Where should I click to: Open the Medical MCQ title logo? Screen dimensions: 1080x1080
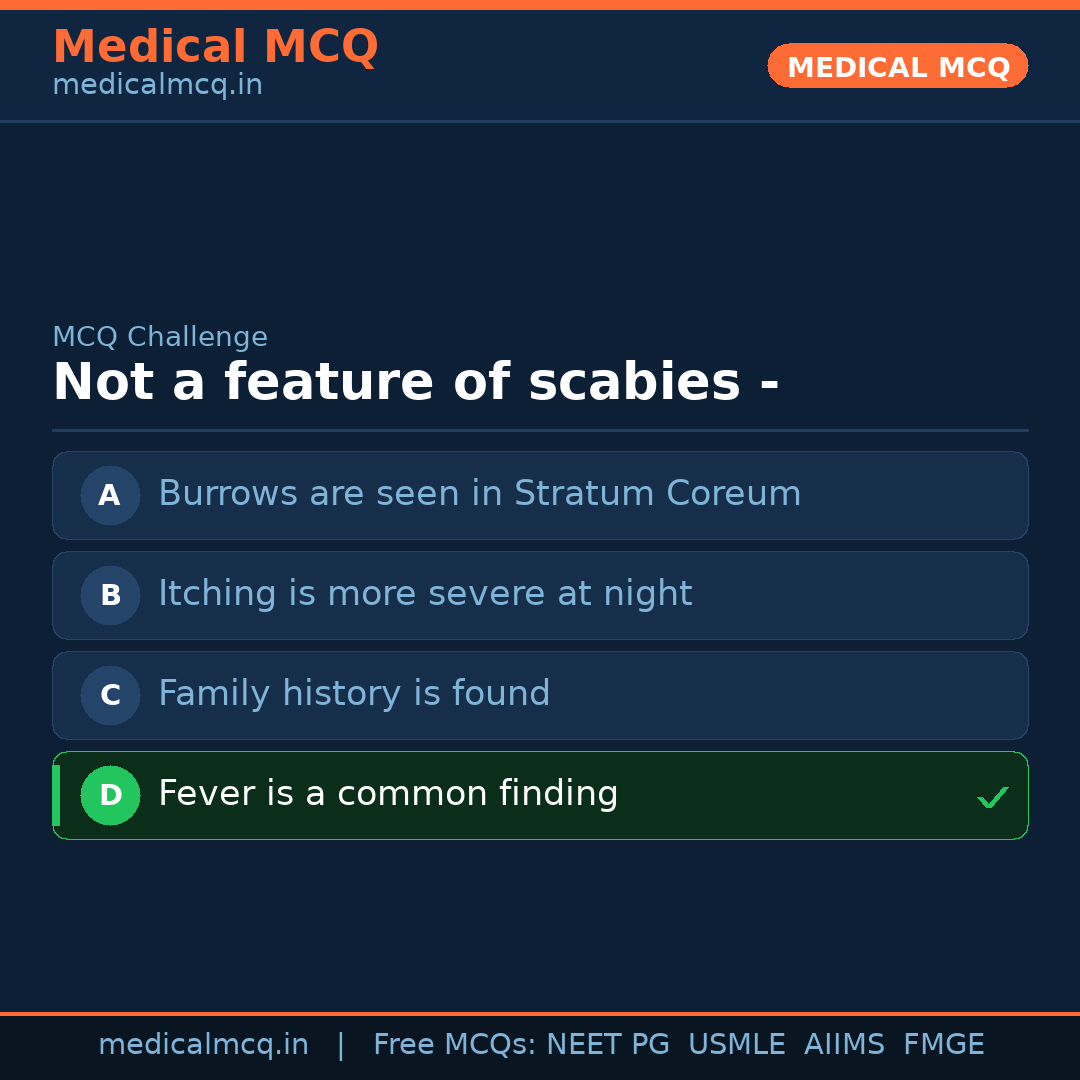pyautogui.click(x=215, y=47)
